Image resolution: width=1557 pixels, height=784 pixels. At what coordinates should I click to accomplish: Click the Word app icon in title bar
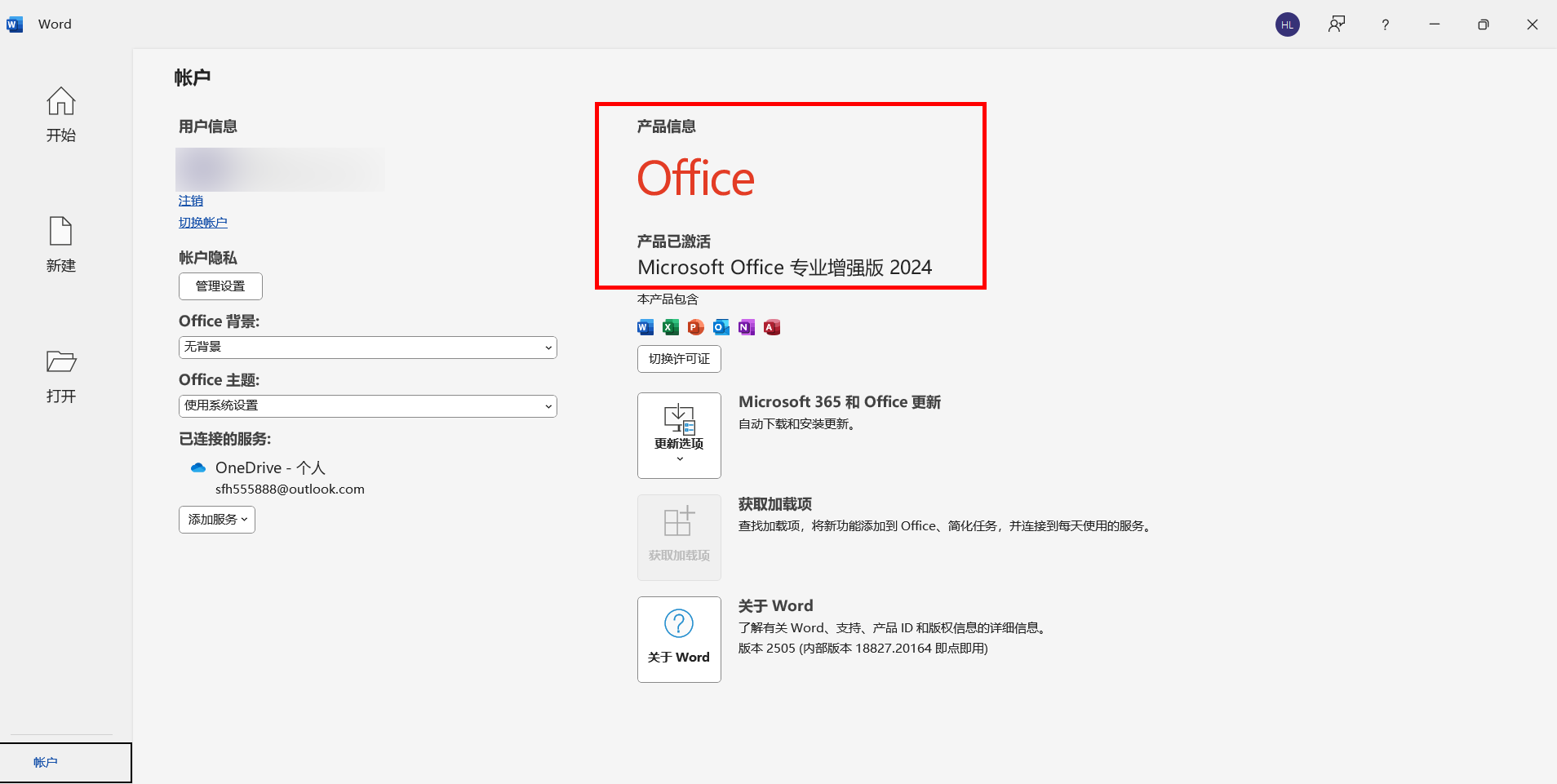15,24
